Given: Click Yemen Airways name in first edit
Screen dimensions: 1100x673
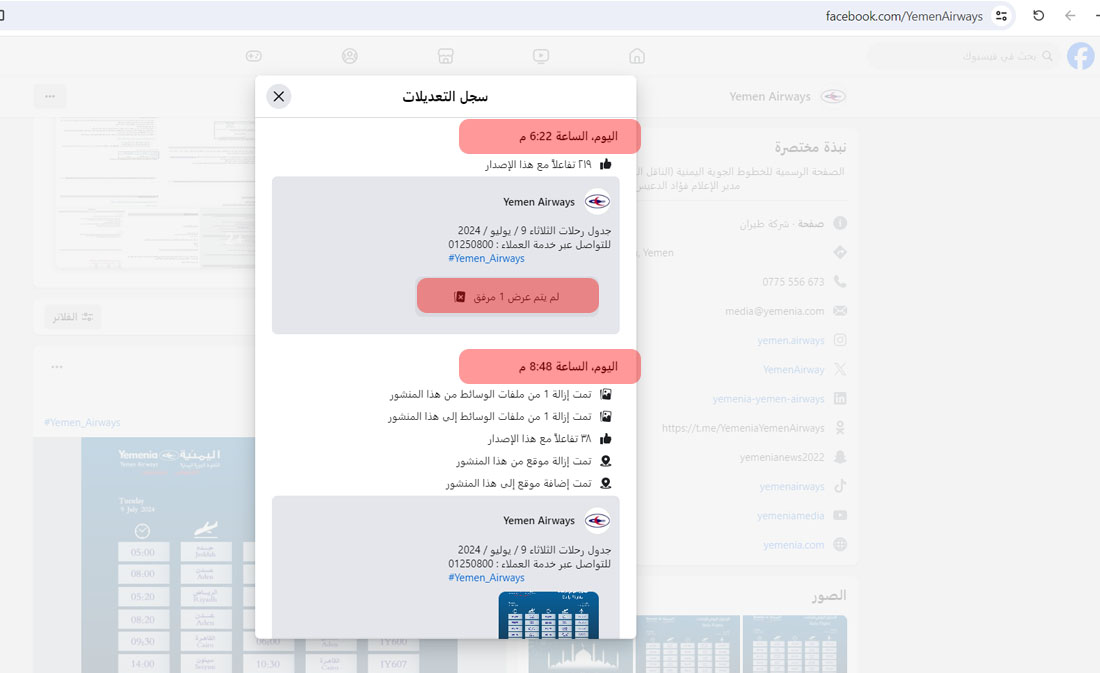Looking at the screenshot, I should (x=539, y=202).
